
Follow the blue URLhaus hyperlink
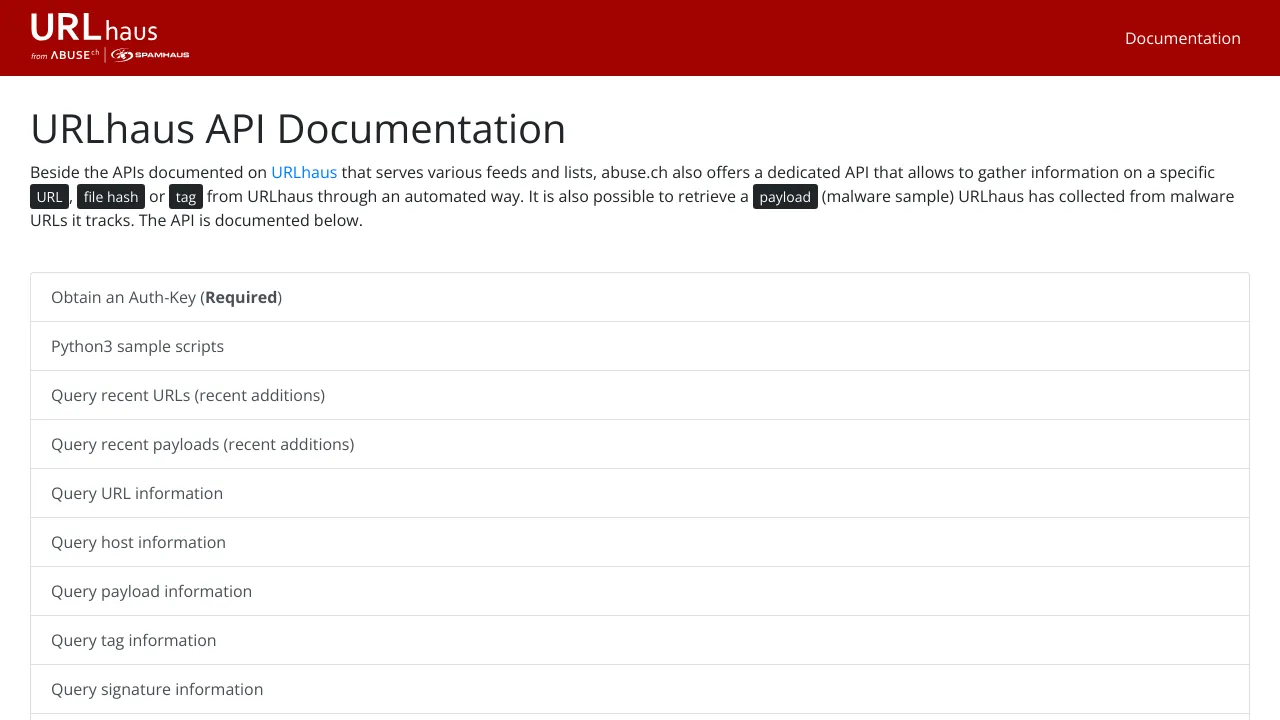pyautogui.click(x=304, y=172)
